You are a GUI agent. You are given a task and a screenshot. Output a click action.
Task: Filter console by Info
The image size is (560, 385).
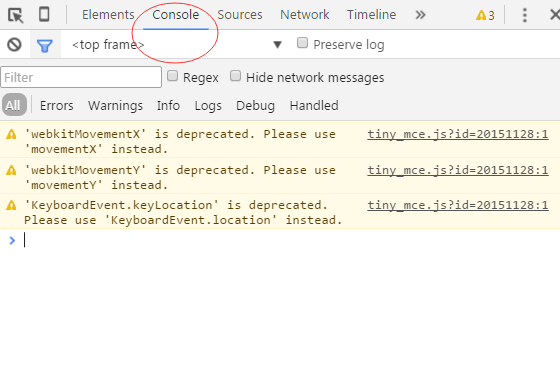pyautogui.click(x=168, y=106)
